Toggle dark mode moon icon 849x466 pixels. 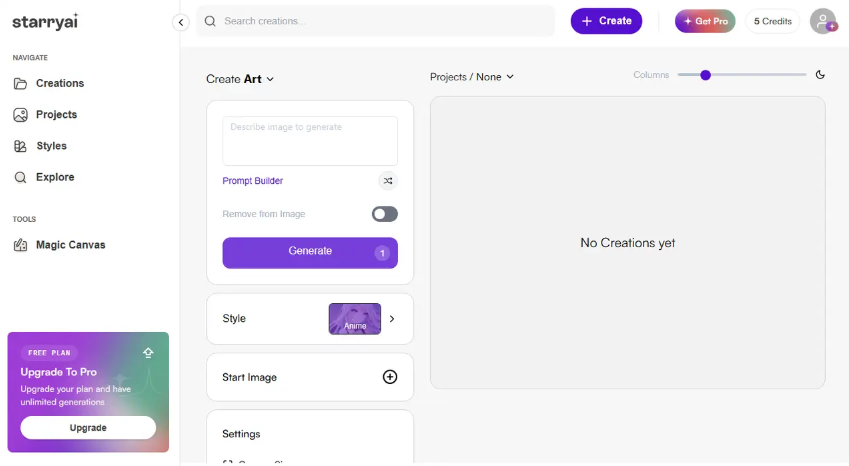(820, 74)
